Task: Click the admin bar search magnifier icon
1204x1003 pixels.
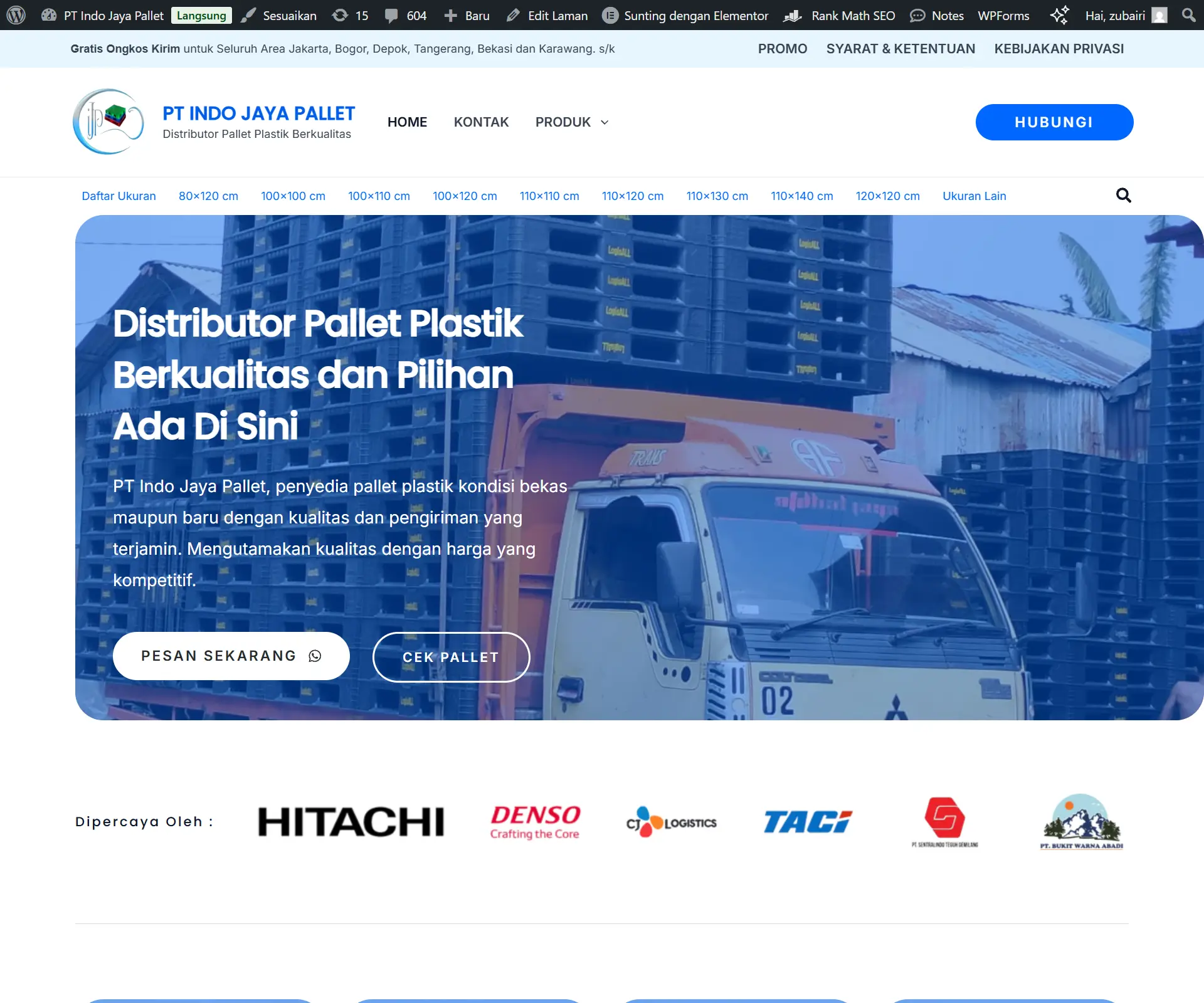Action: point(1188,15)
